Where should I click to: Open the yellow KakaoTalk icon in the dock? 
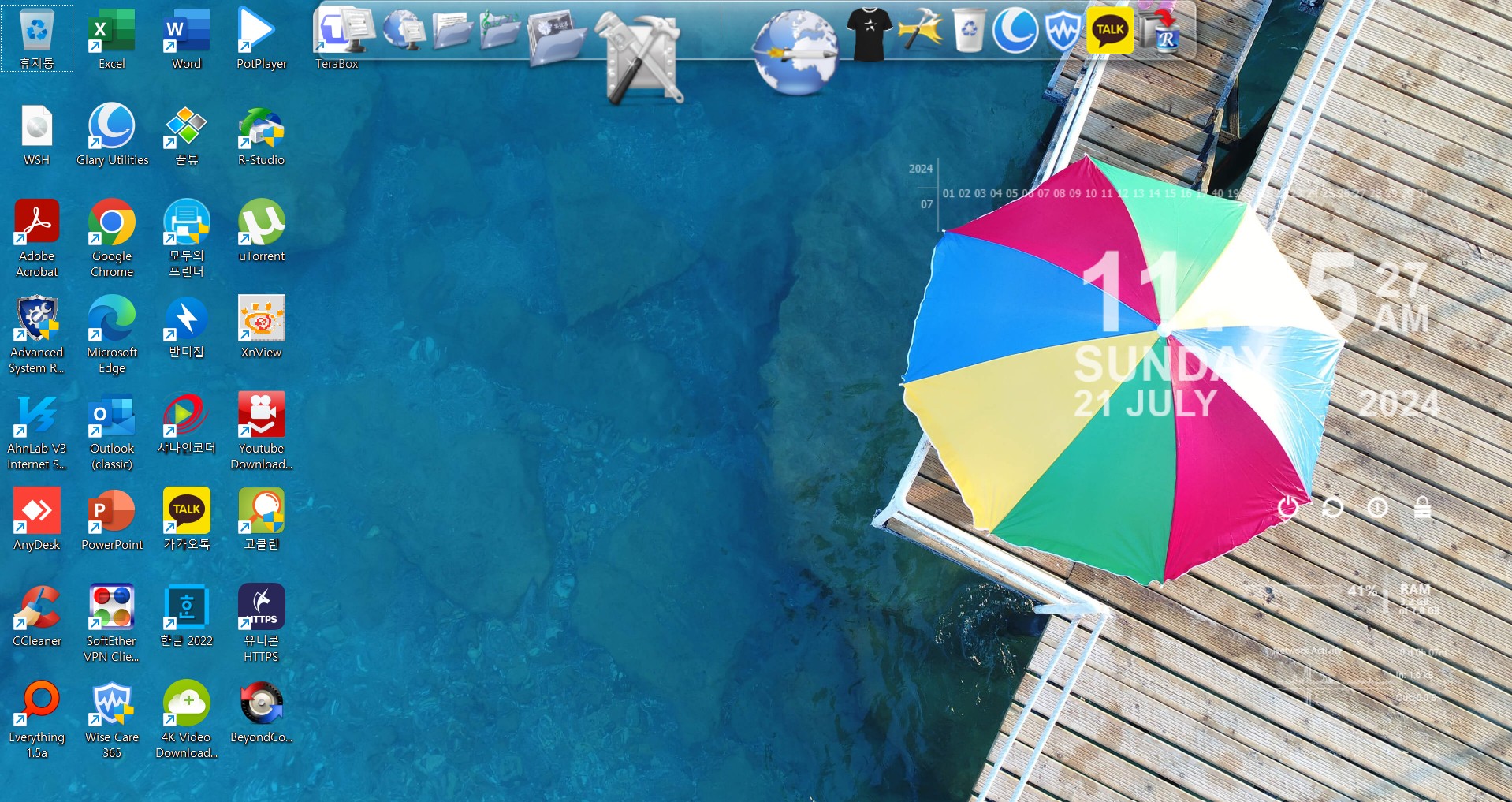[x=1110, y=30]
